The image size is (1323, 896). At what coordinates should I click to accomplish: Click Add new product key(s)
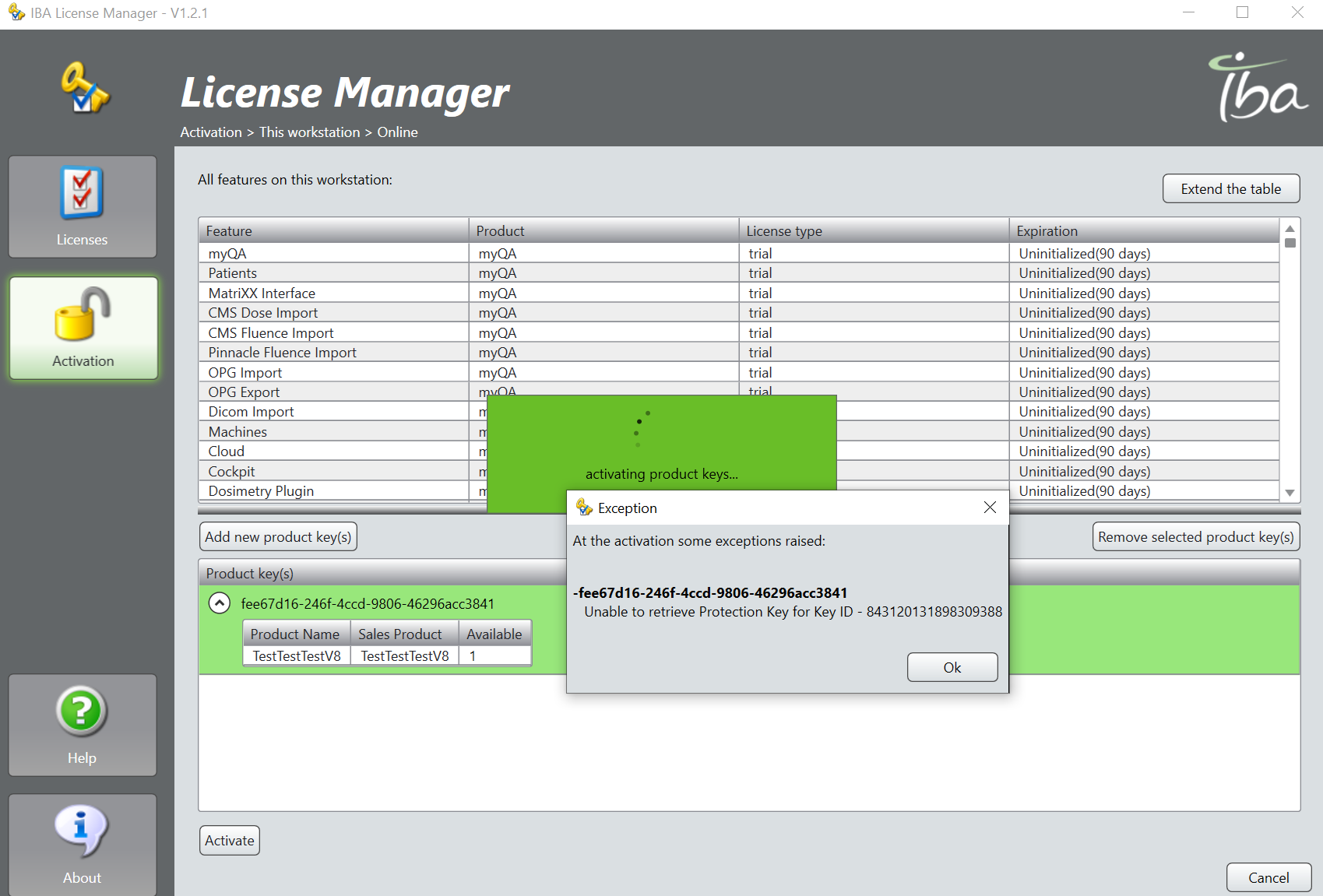point(277,536)
